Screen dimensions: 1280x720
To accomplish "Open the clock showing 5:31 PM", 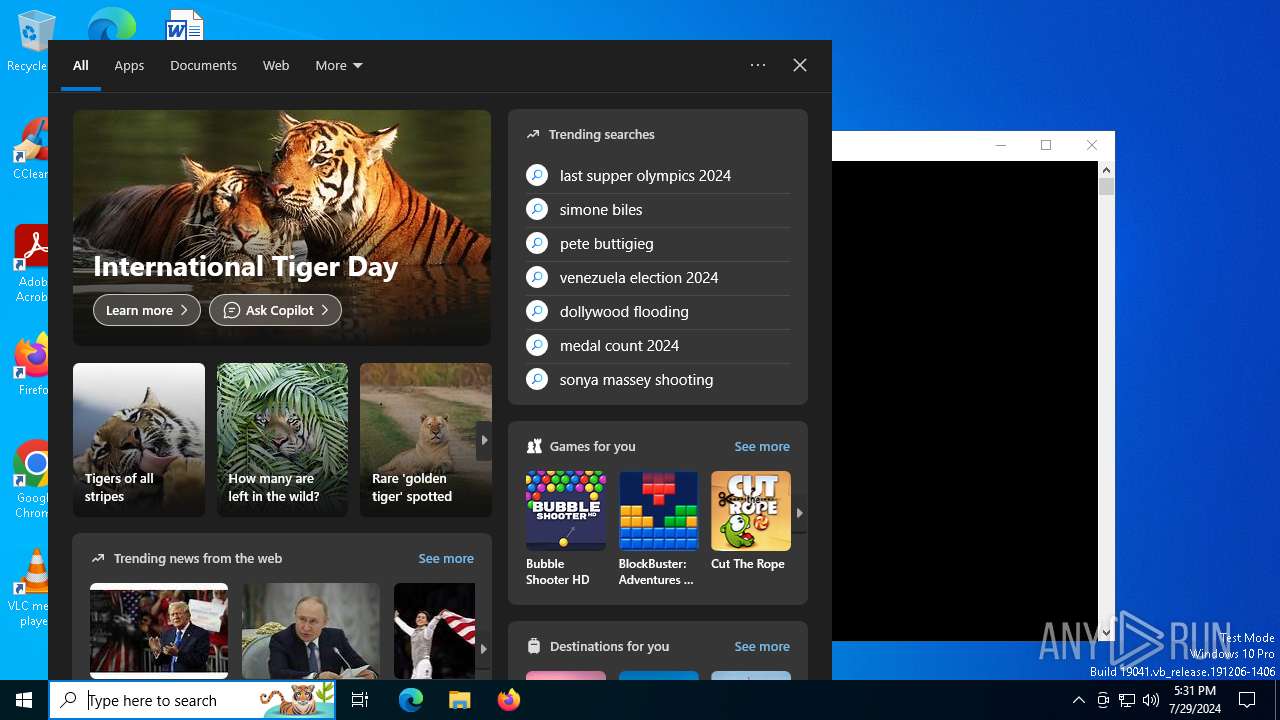I will tap(1194, 700).
